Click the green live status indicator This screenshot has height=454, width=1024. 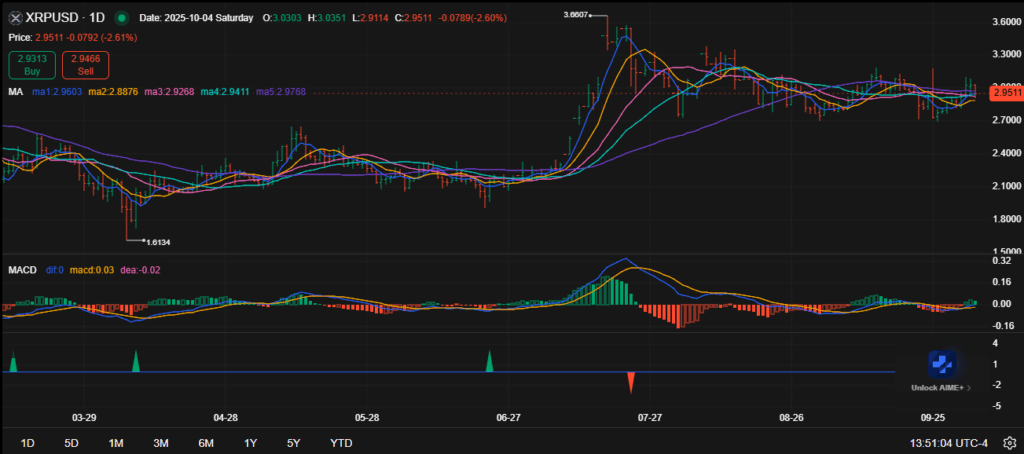121,18
